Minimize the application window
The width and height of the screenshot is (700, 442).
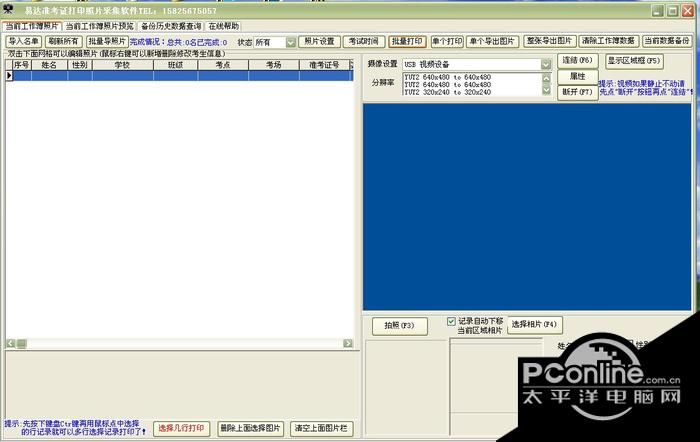pyautogui.click(x=658, y=11)
